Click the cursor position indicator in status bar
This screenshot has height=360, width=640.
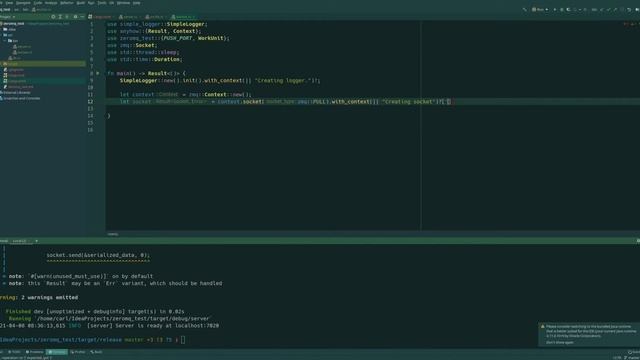tap(616, 358)
